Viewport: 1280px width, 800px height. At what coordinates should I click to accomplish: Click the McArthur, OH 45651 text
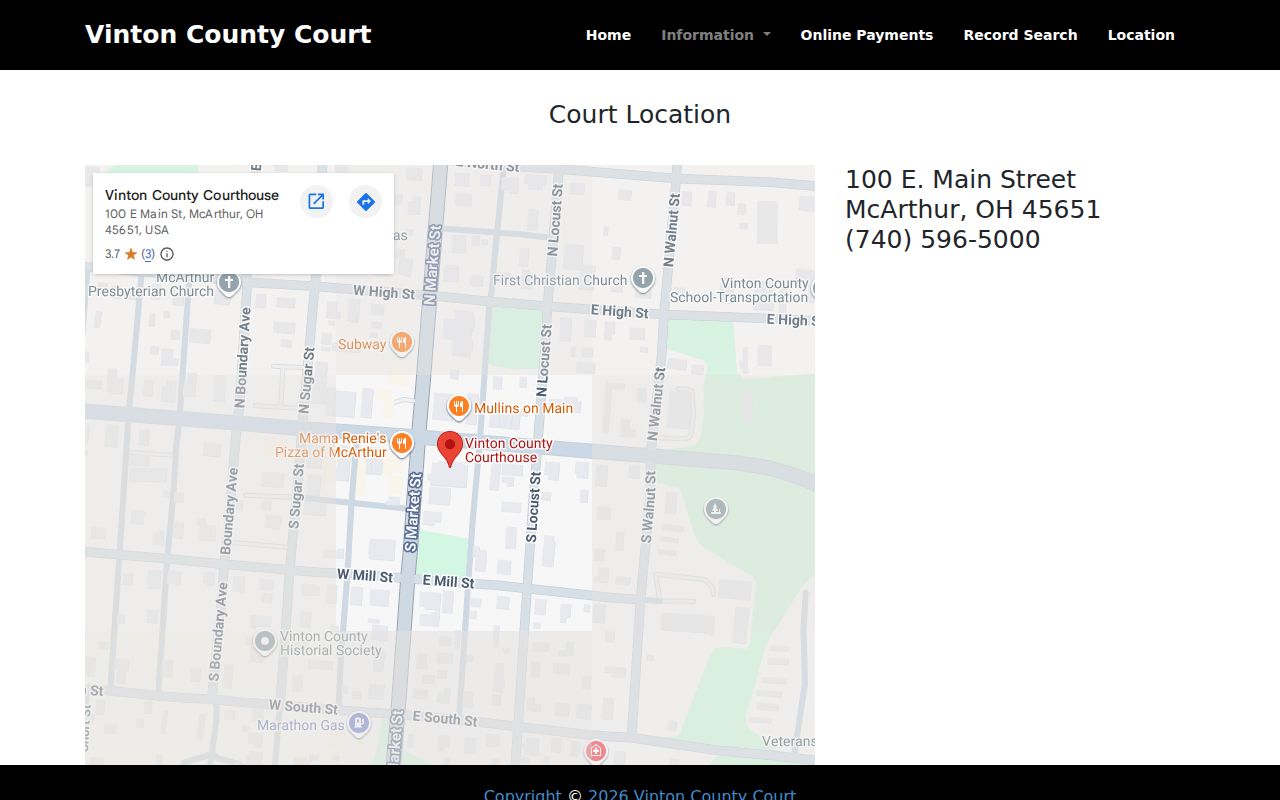coord(973,209)
